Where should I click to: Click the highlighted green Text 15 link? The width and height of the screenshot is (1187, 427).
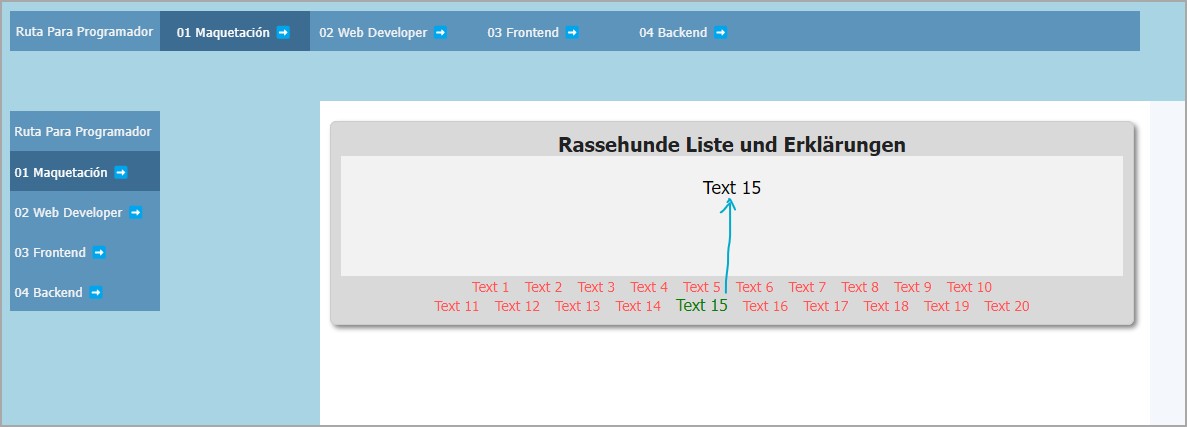click(x=702, y=306)
